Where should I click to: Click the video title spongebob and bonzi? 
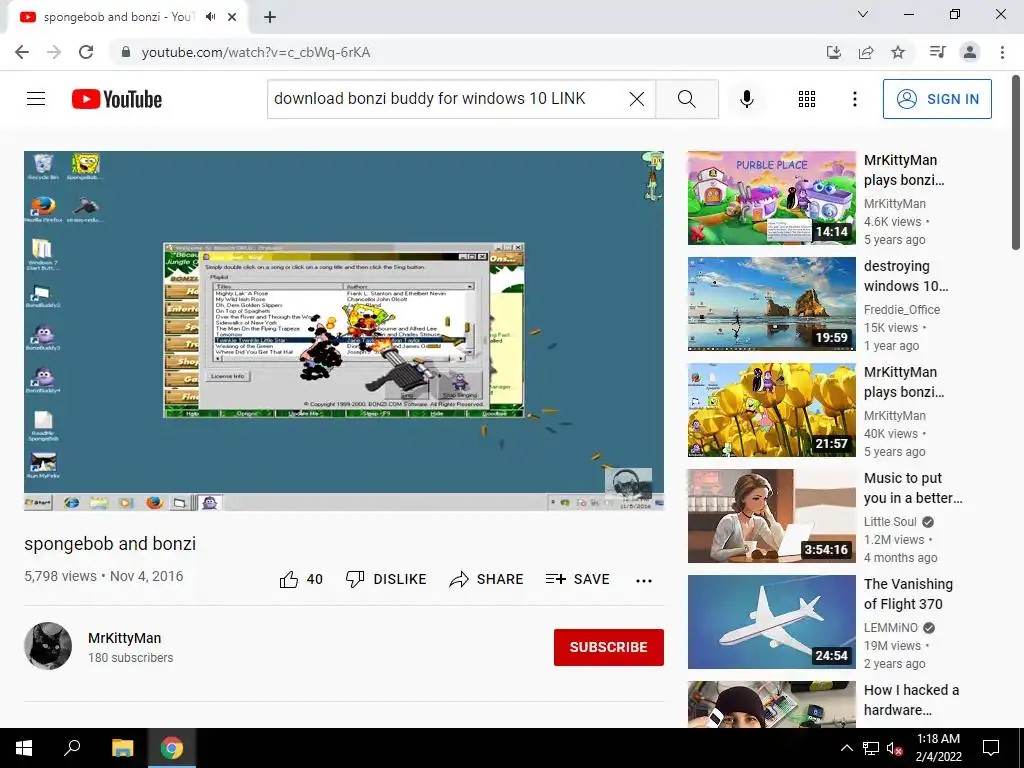pos(110,543)
